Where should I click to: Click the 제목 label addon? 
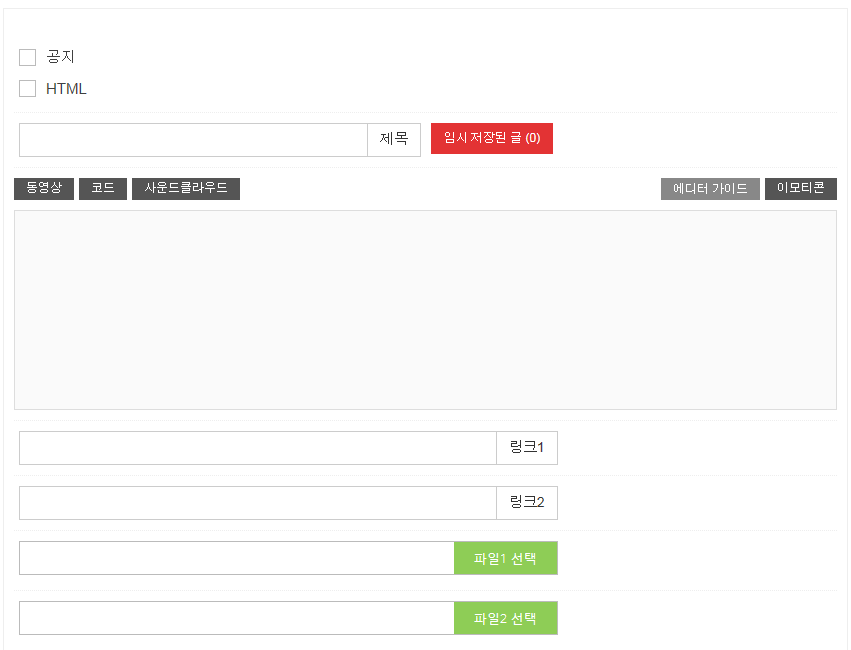[394, 140]
